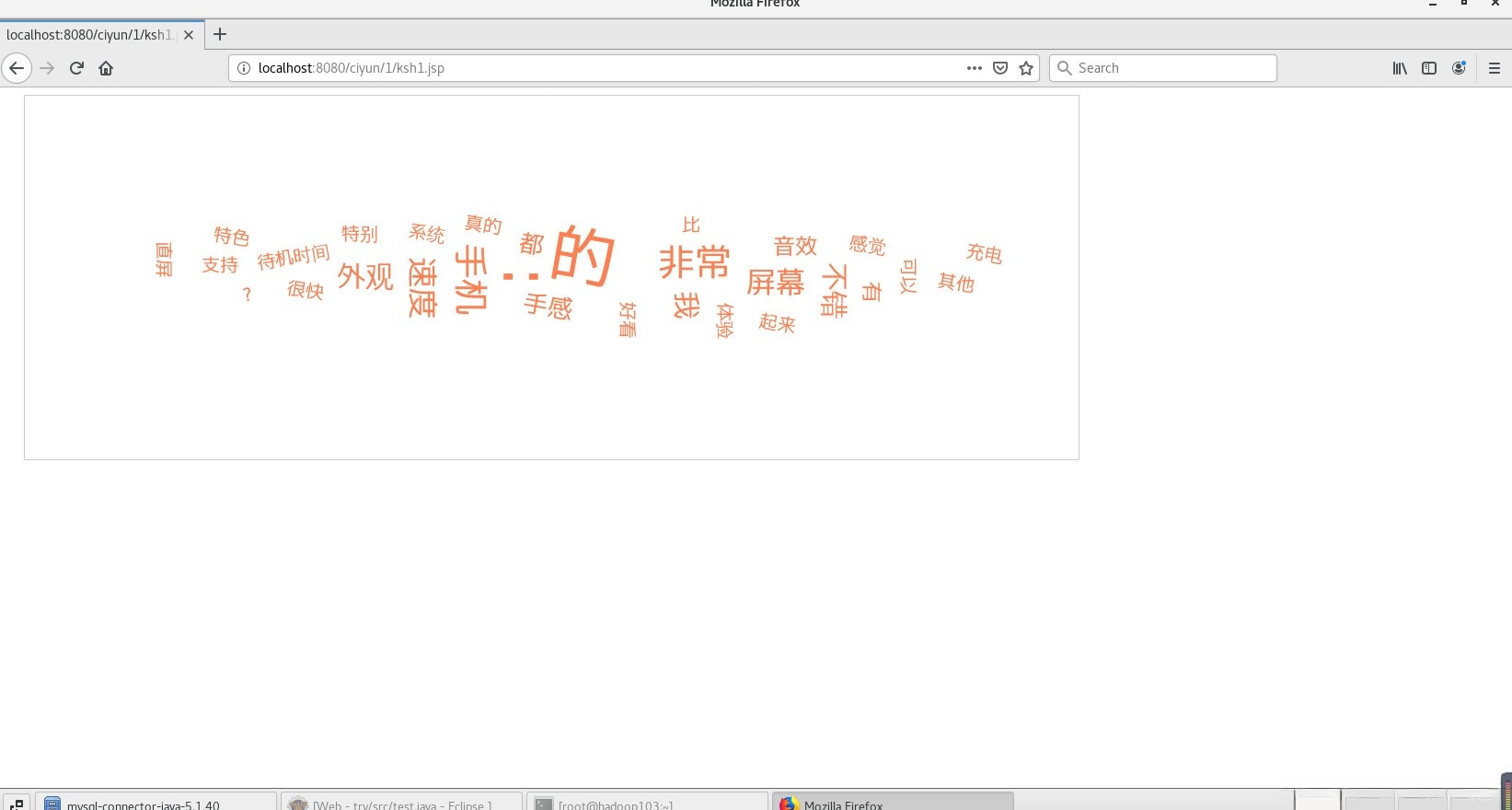The width and height of the screenshot is (1512, 810).
Task: Reload the current page
Action: (76, 68)
